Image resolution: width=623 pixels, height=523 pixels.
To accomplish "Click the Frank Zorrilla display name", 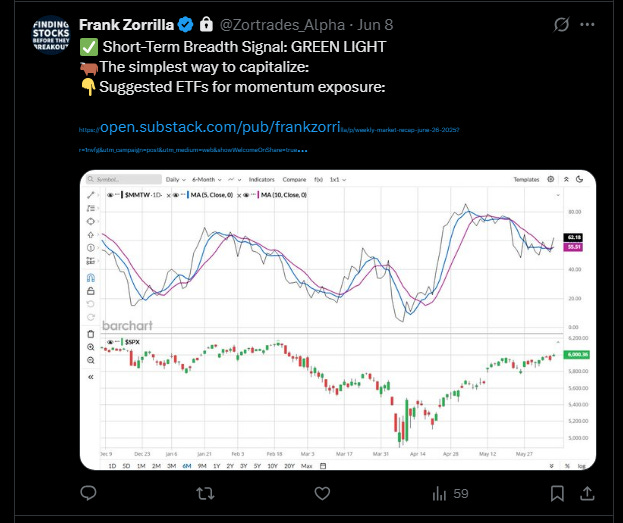I will 126,25.
